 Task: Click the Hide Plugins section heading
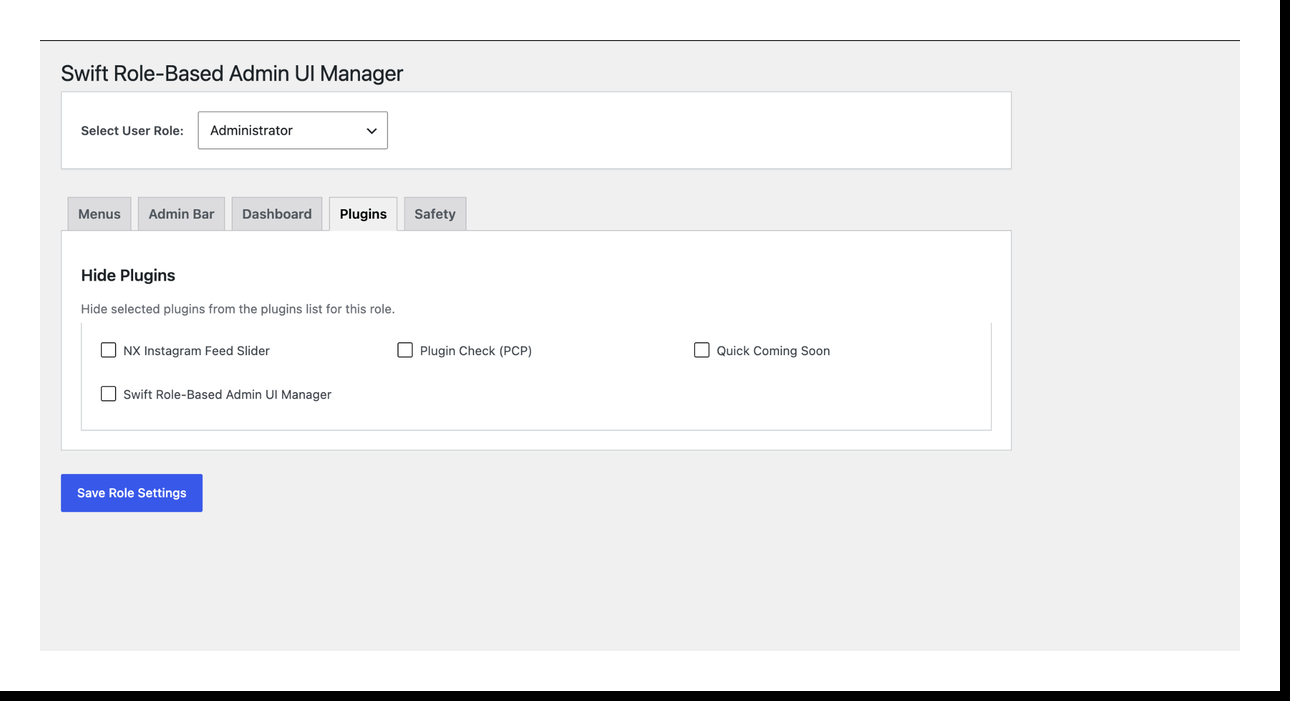[x=128, y=275]
